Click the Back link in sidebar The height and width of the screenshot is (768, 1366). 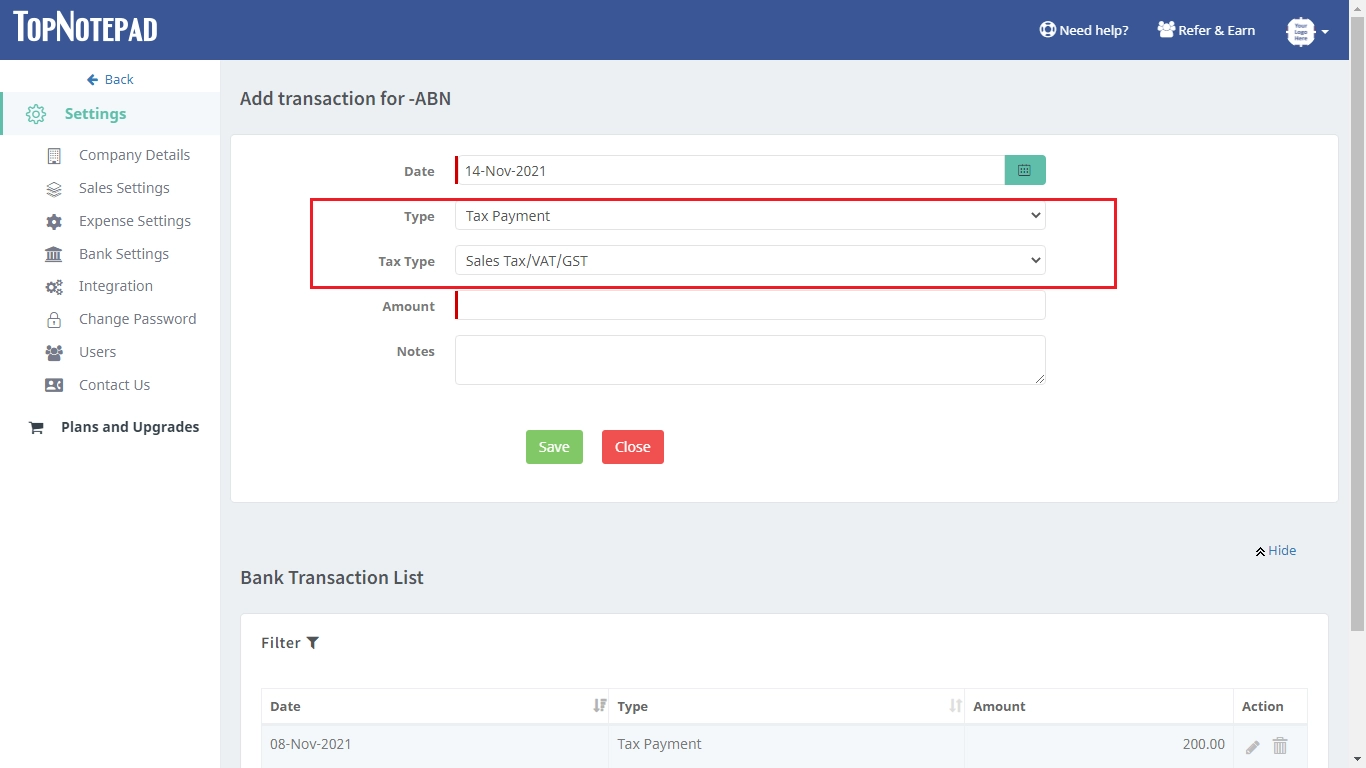110,79
